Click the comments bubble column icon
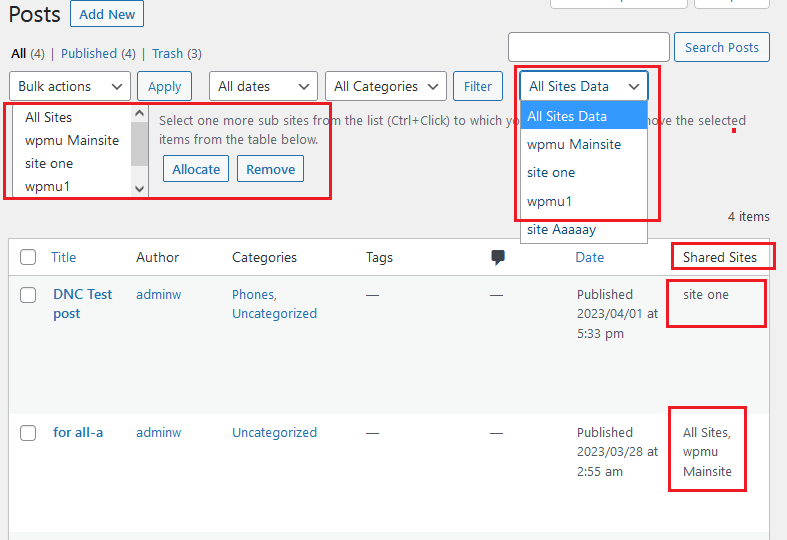Viewport: 787px width, 540px height. point(498,257)
